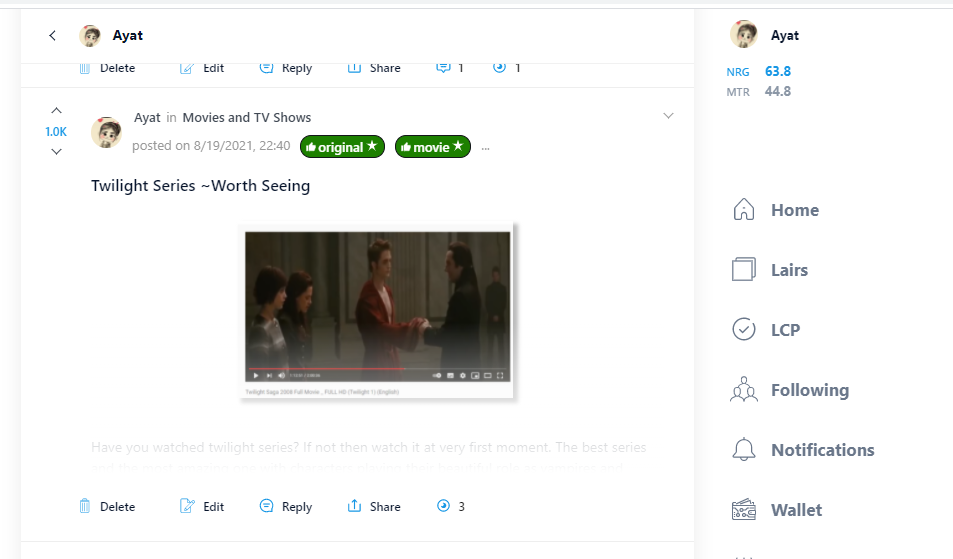Upvote the Twilight Series post
Screen dimensions: 953x559
click(56, 111)
